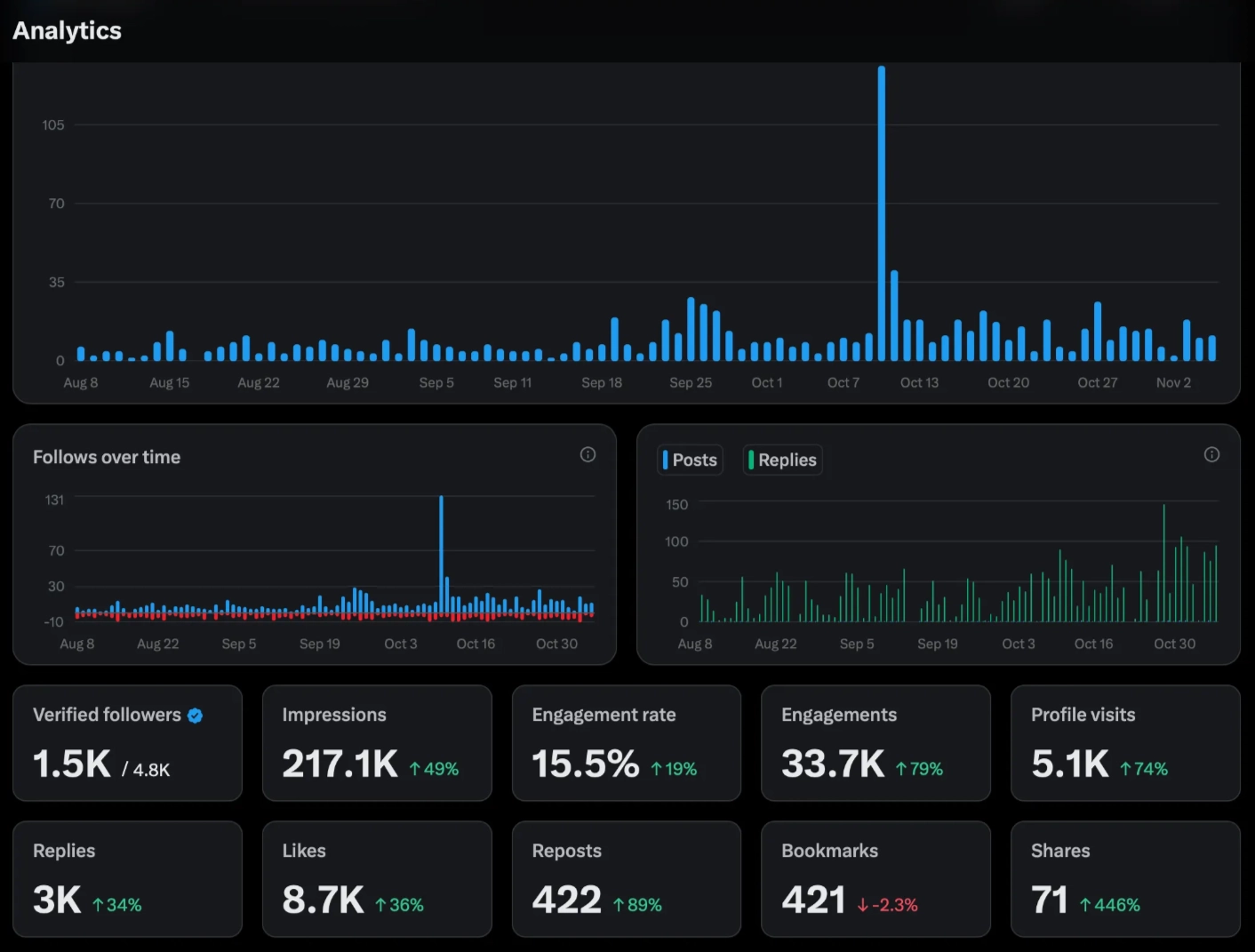Click the up arrow beside Profile visits 74%
This screenshot has height=952, width=1255.
click(1126, 769)
